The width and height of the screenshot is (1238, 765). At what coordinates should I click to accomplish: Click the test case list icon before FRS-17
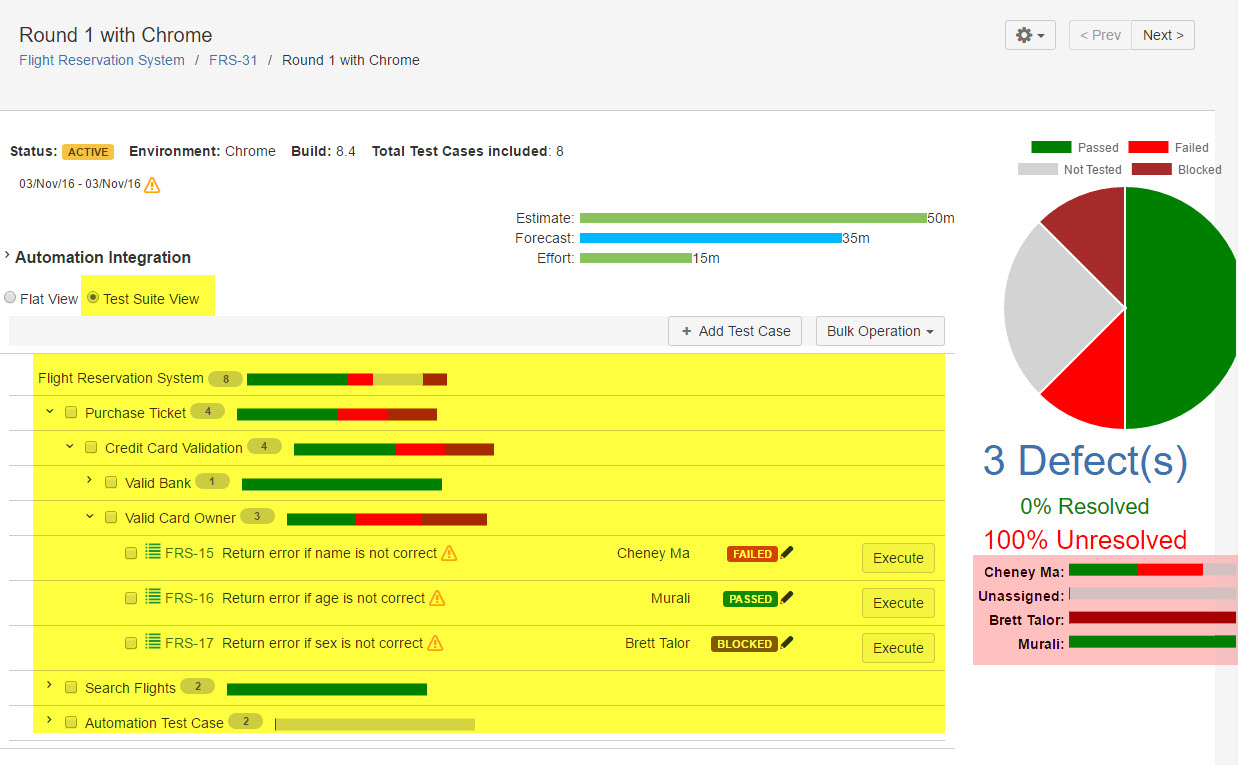[x=153, y=642]
